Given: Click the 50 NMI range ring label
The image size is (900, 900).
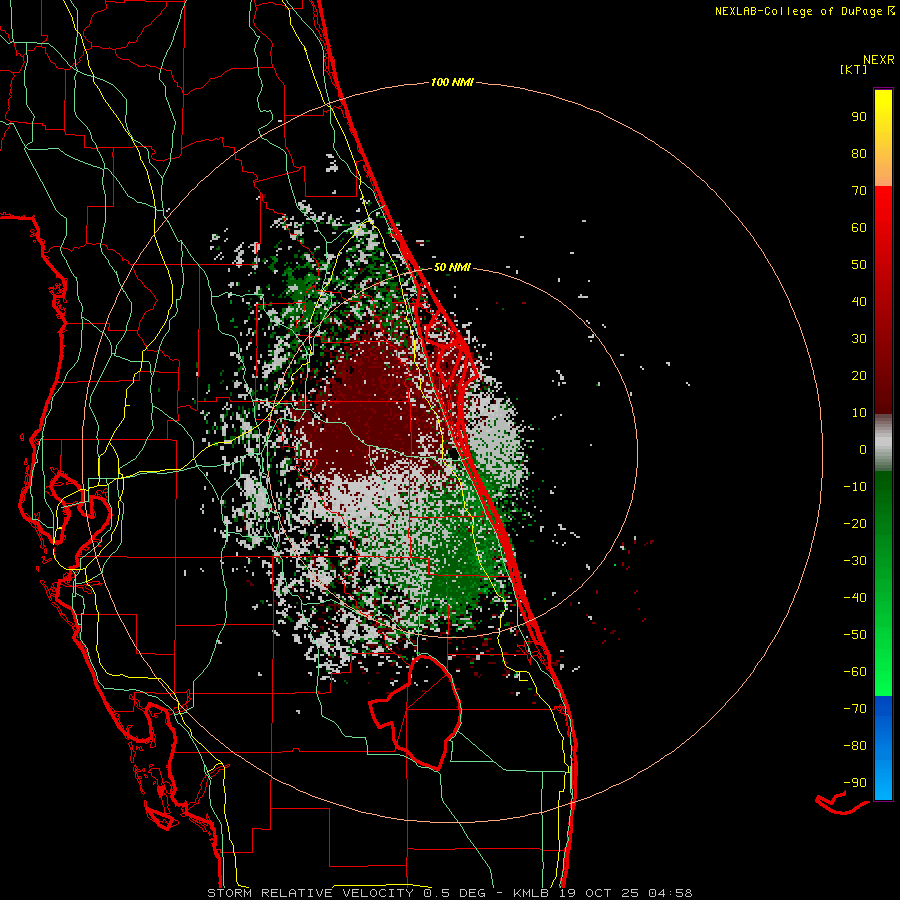Looking at the screenshot, I should (x=452, y=267).
